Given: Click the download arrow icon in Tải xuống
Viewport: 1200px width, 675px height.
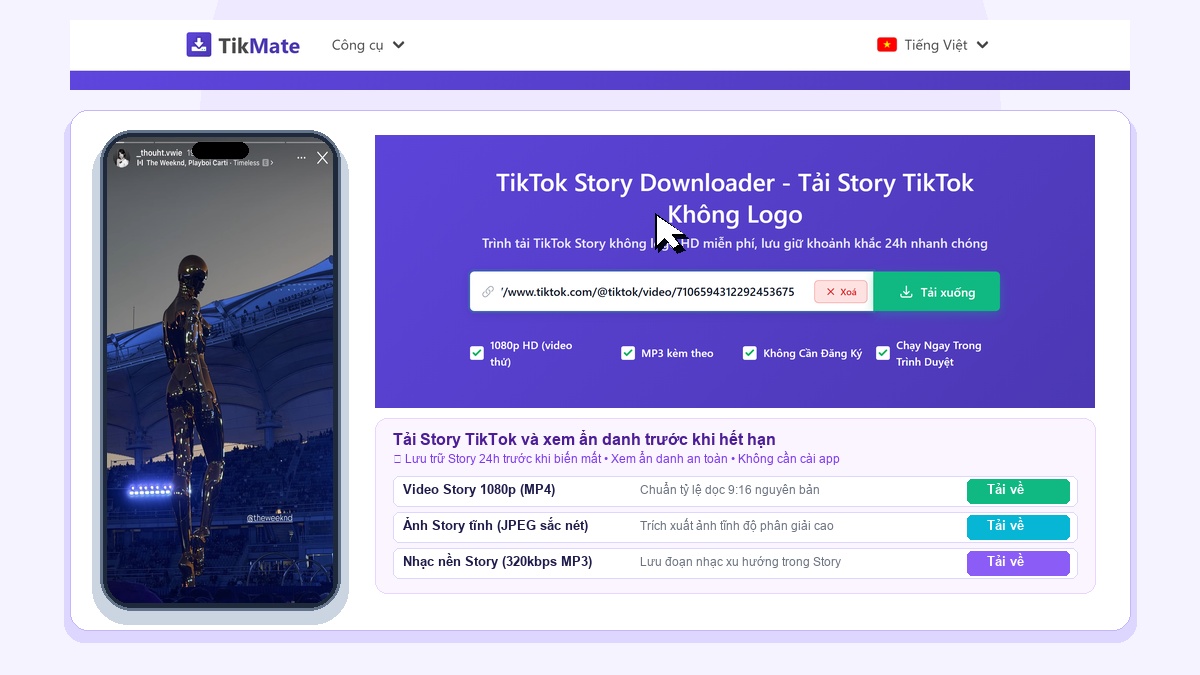Looking at the screenshot, I should [x=906, y=292].
